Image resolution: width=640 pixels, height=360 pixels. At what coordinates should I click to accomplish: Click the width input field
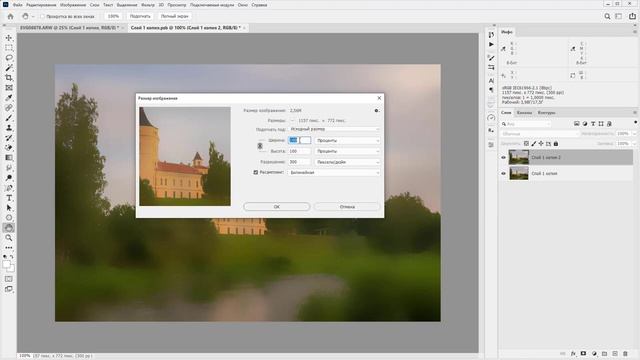coord(299,140)
